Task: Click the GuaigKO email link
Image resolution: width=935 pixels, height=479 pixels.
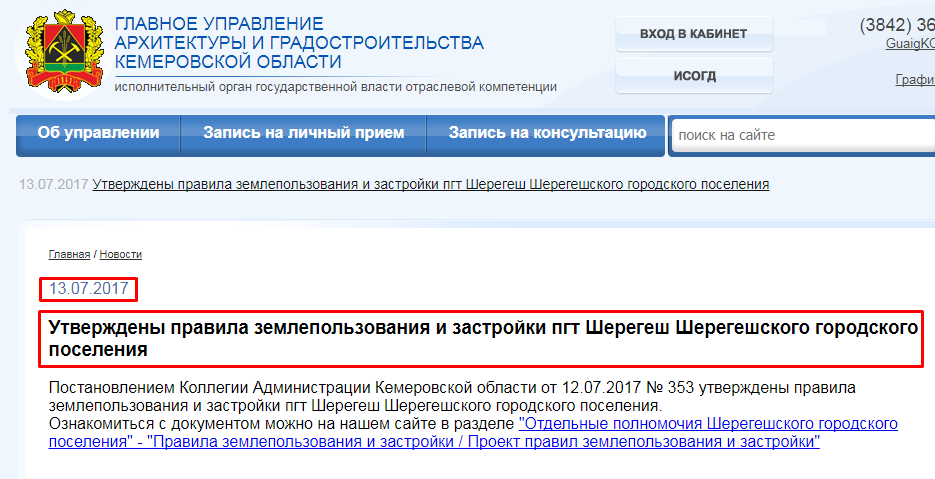Action: point(910,44)
